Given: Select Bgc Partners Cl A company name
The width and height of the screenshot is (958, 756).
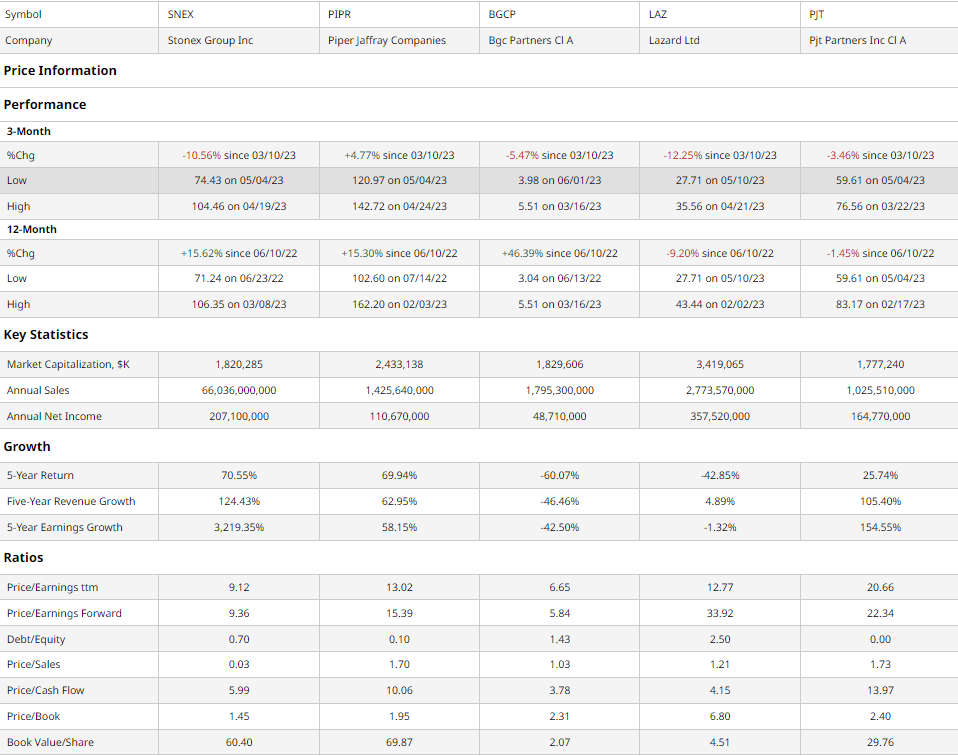Looking at the screenshot, I should pos(530,40).
